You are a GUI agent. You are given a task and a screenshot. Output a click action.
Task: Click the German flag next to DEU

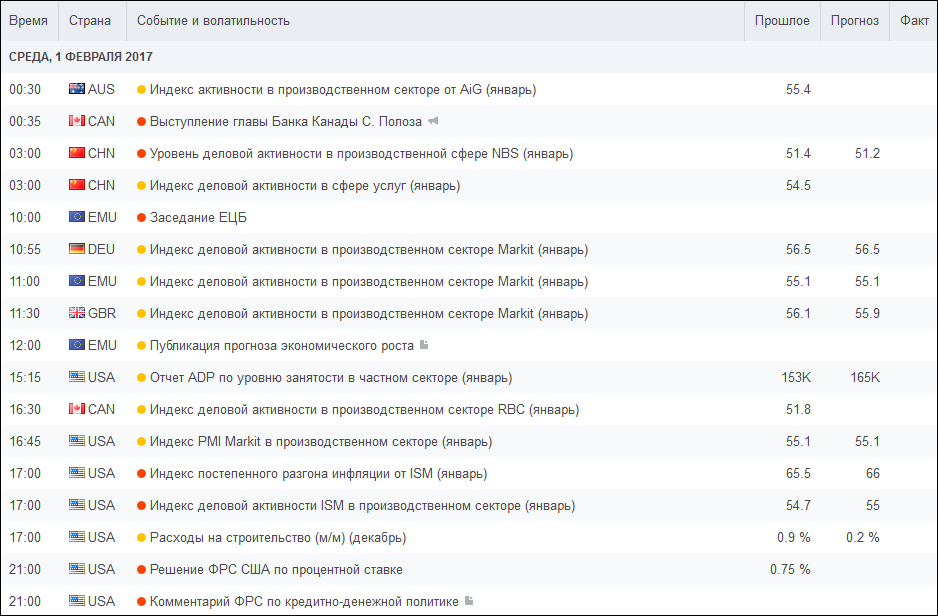(77, 249)
